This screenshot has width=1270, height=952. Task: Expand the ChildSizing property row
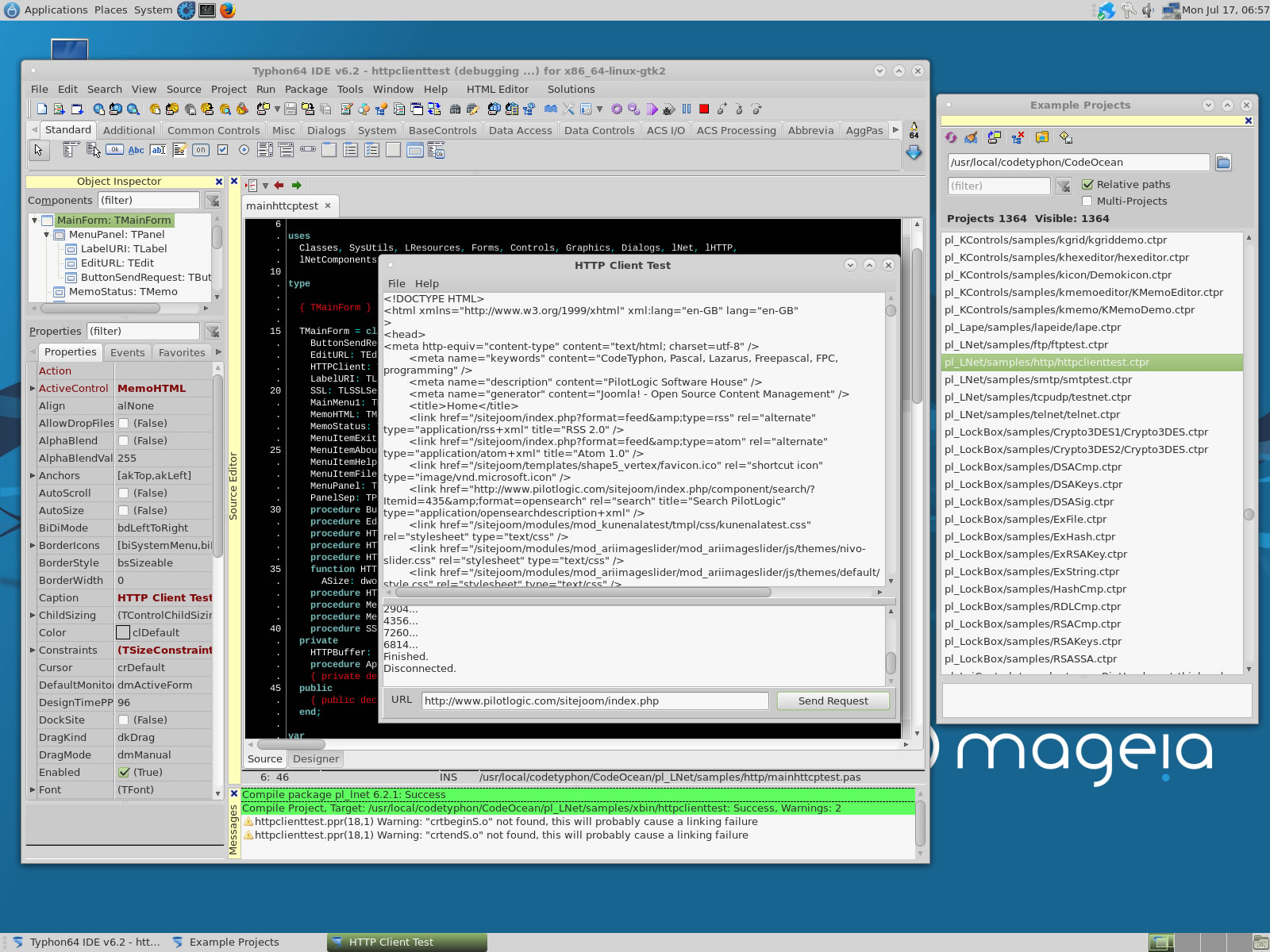point(33,615)
